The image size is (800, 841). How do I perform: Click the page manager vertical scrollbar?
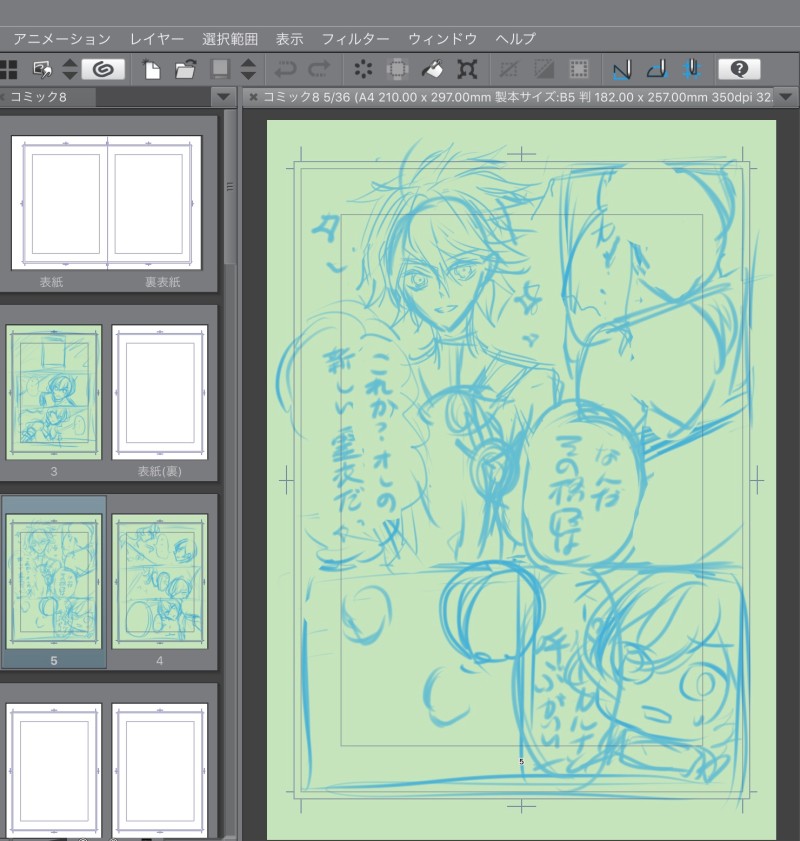click(229, 188)
